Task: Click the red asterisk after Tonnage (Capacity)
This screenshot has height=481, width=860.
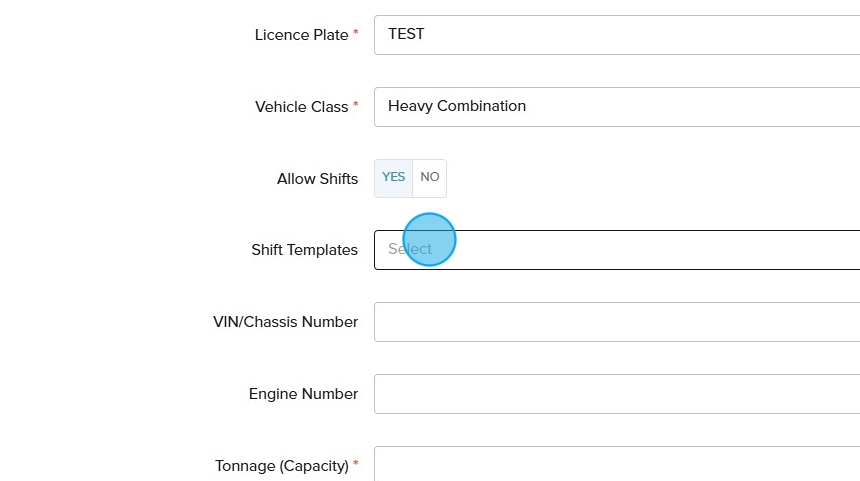Action: (355, 465)
